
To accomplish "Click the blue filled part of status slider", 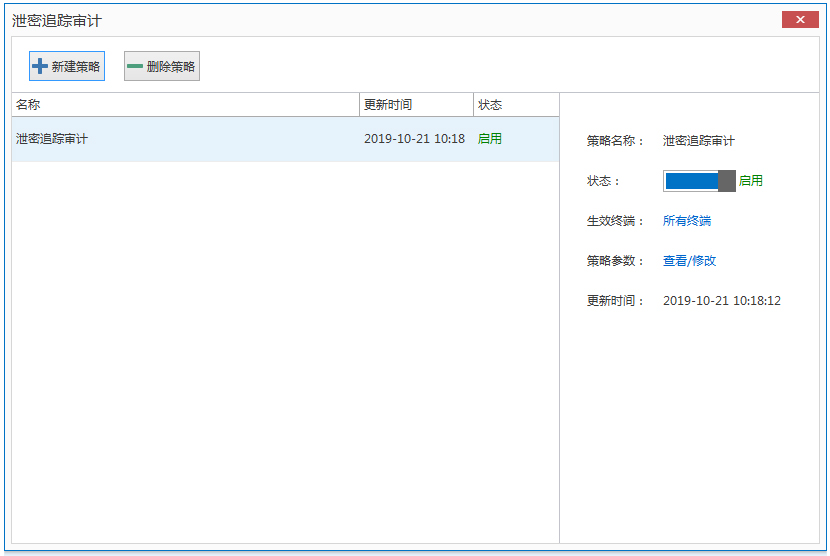I will click(691, 181).
